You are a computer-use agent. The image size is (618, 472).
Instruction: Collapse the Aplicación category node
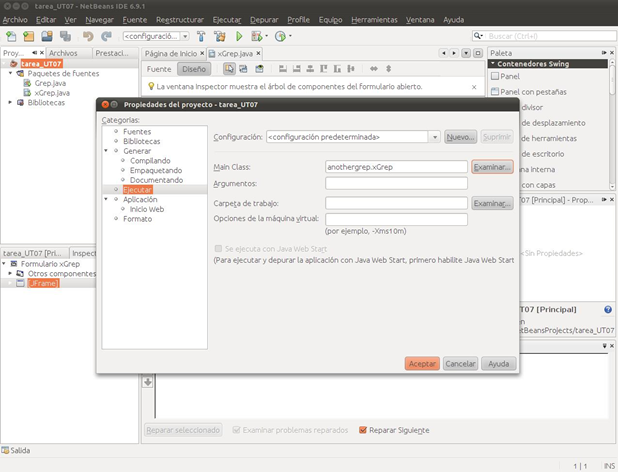click(x=106, y=199)
